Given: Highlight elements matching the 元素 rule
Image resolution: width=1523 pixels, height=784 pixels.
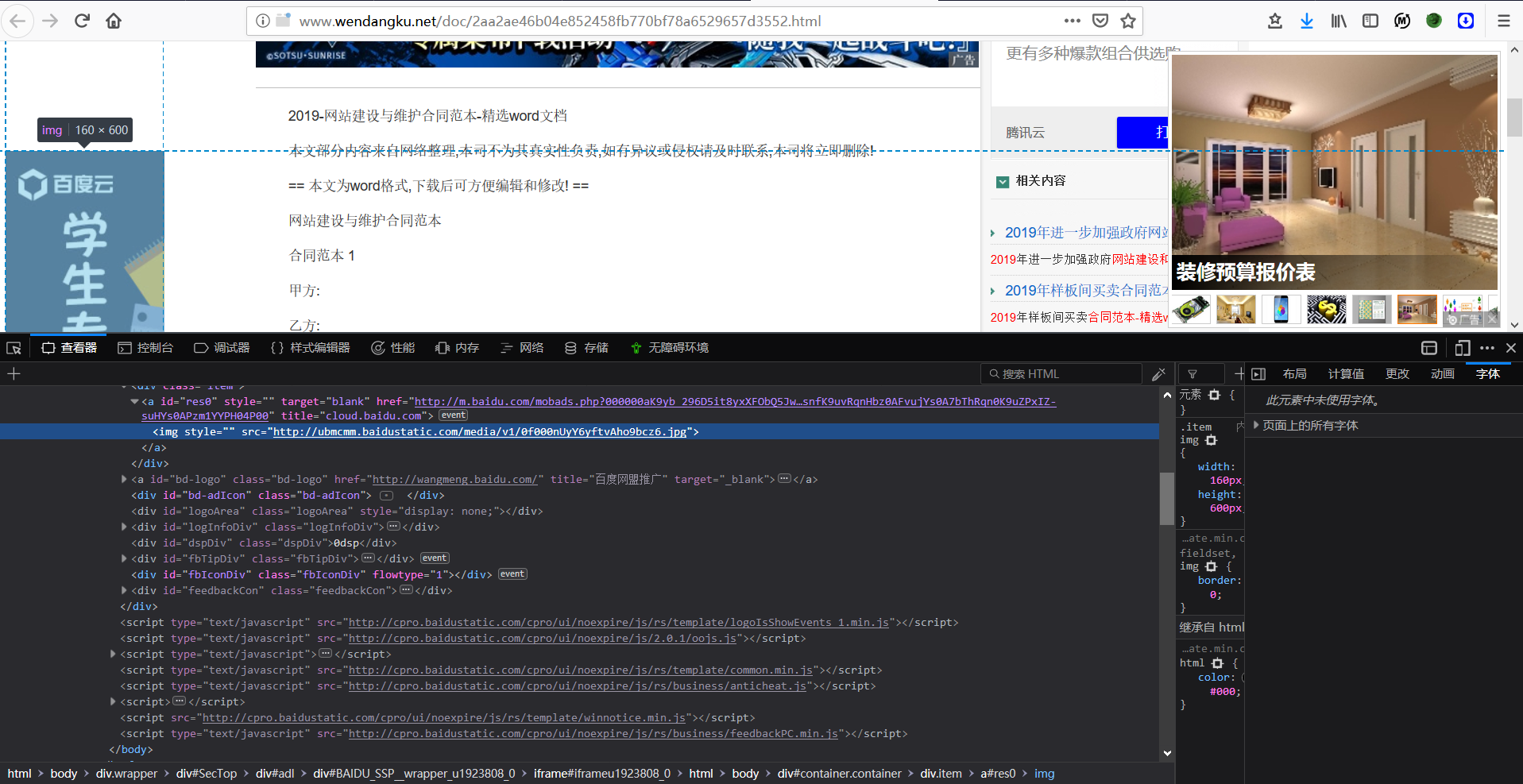Looking at the screenshot, I should pyautogui.click(x=1214, y=395).
